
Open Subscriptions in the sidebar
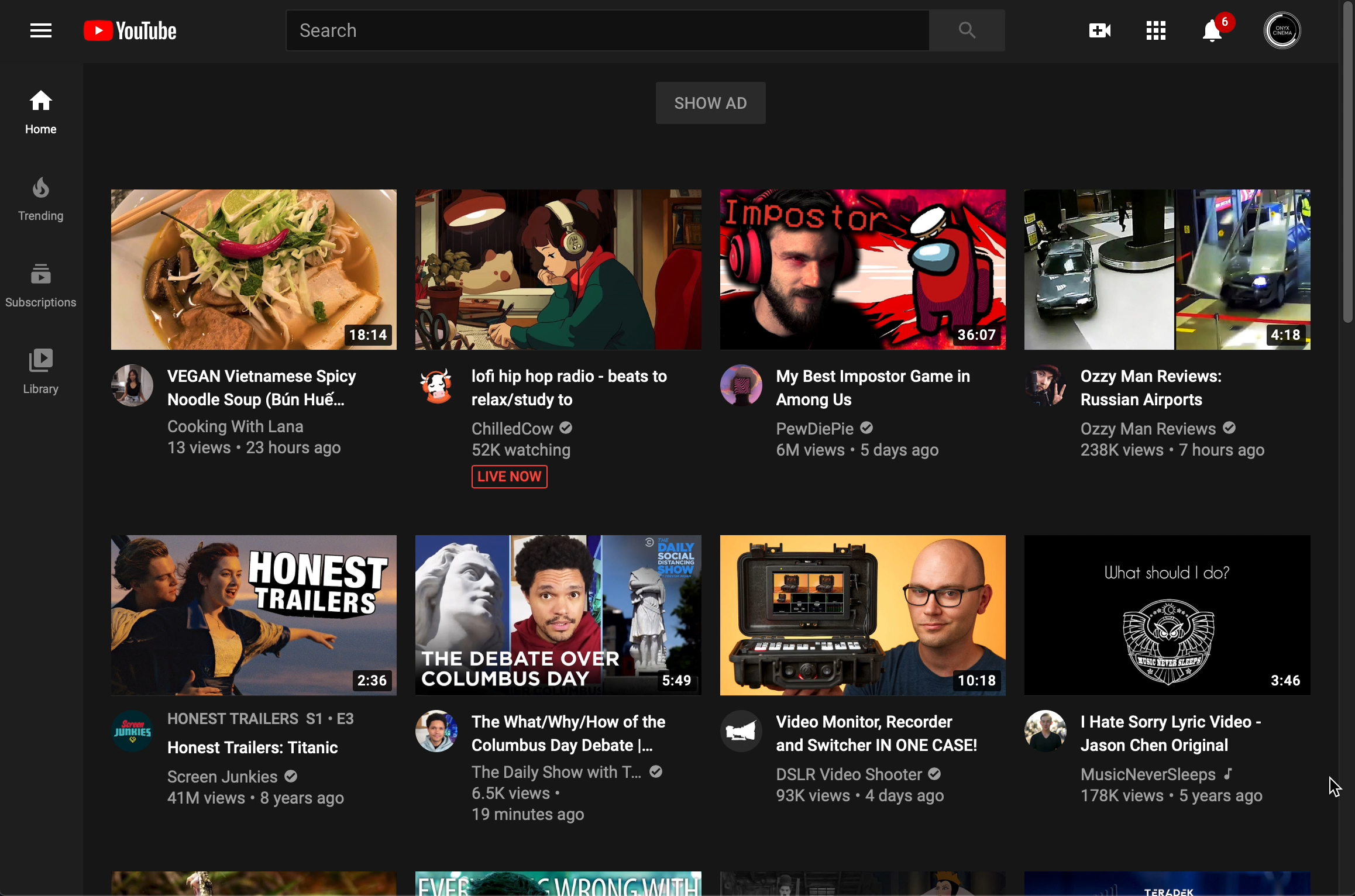coord(40,285)
